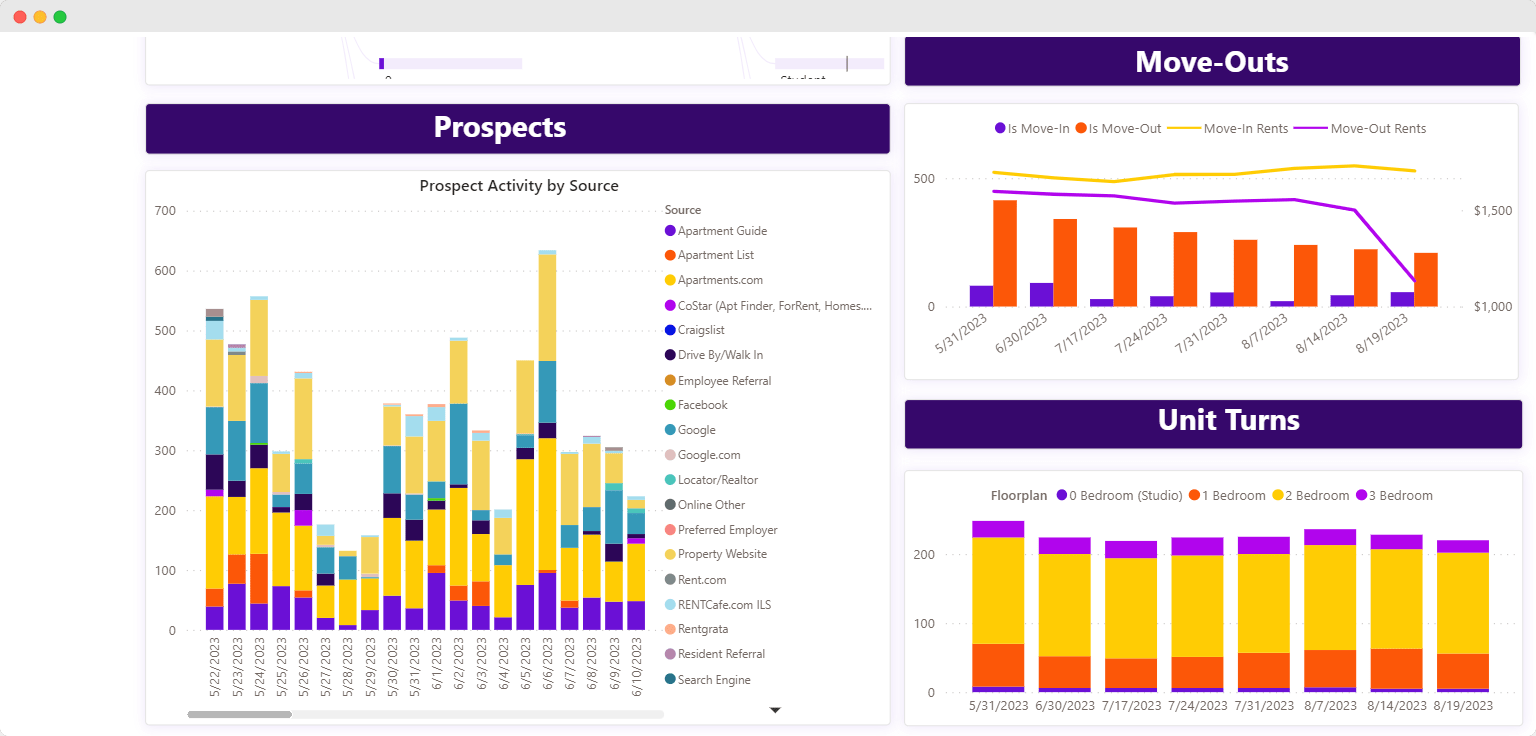Screen dimensions: 1536x736
Task: Click the horizontal scrollbar under Prospect chart
Action: [x=240, y=715]
